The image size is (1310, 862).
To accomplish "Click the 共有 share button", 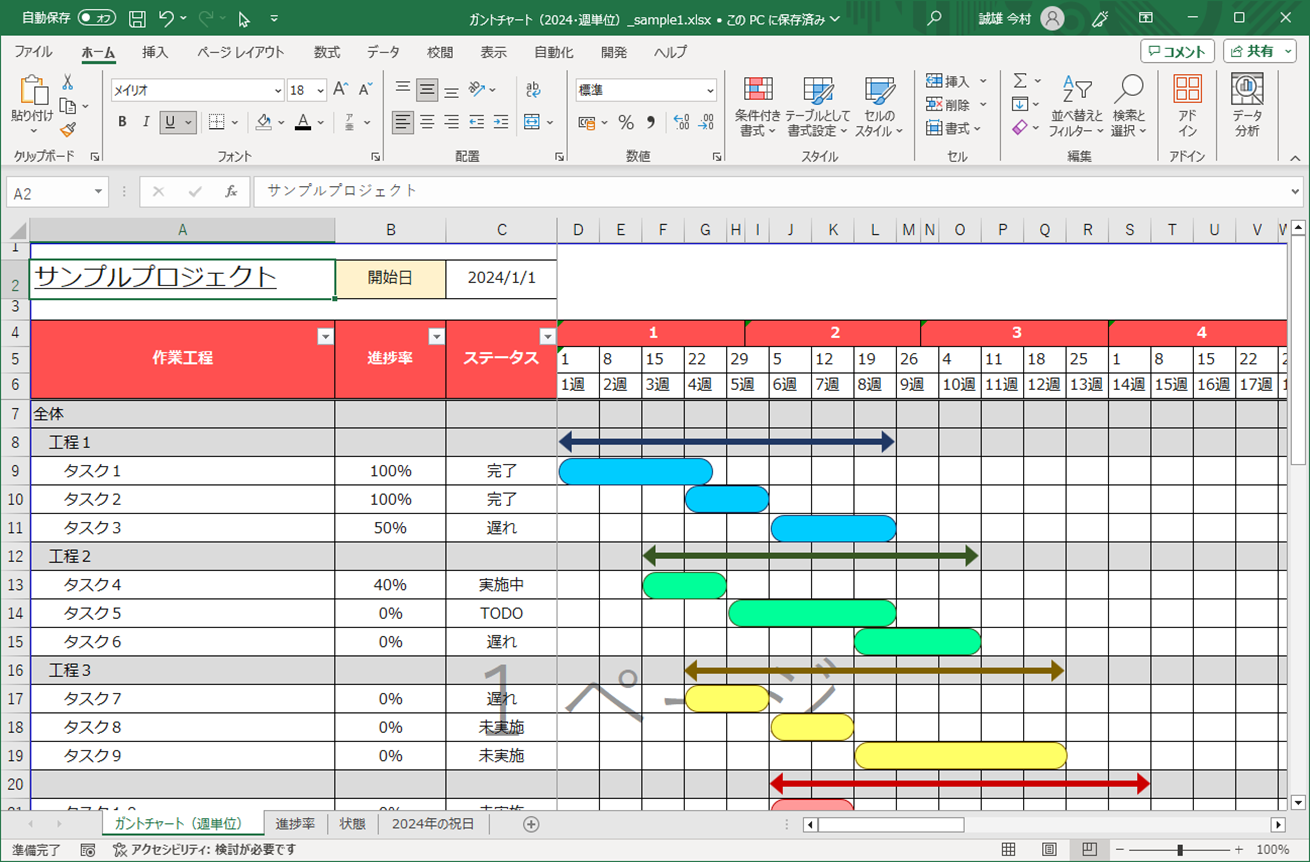I will [x=1259, y=51].
